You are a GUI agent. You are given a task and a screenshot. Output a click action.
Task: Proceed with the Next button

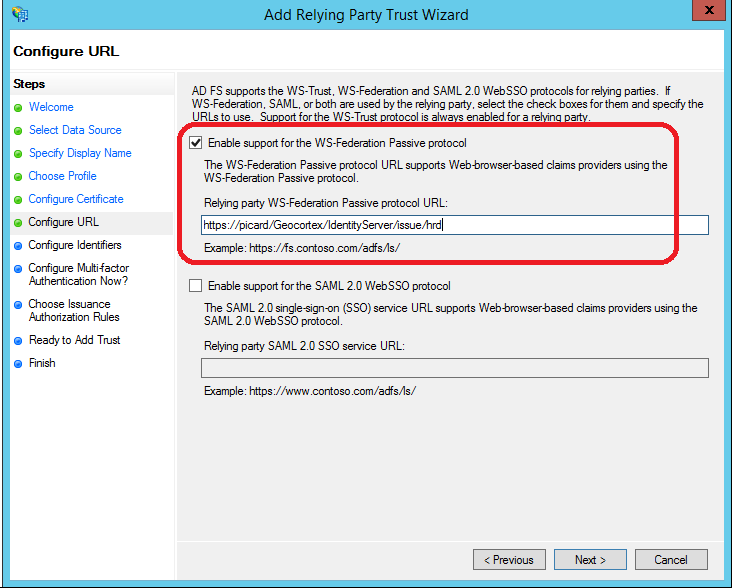click(590, 560)
